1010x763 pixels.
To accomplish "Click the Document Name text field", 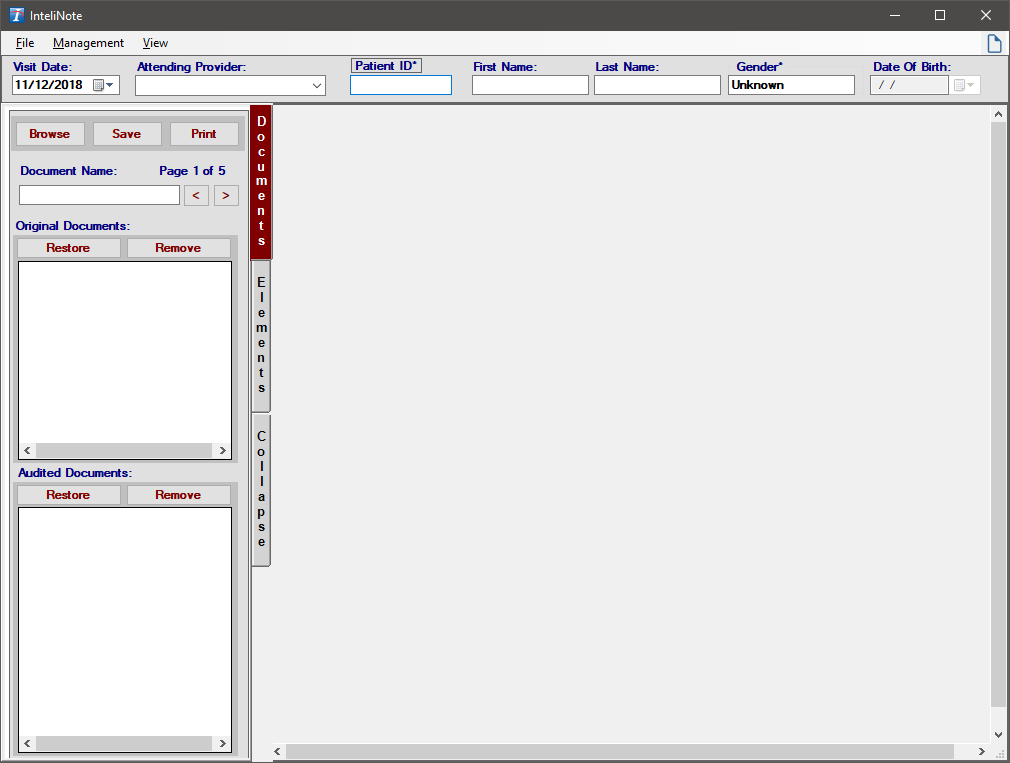I will click(99, 195).
